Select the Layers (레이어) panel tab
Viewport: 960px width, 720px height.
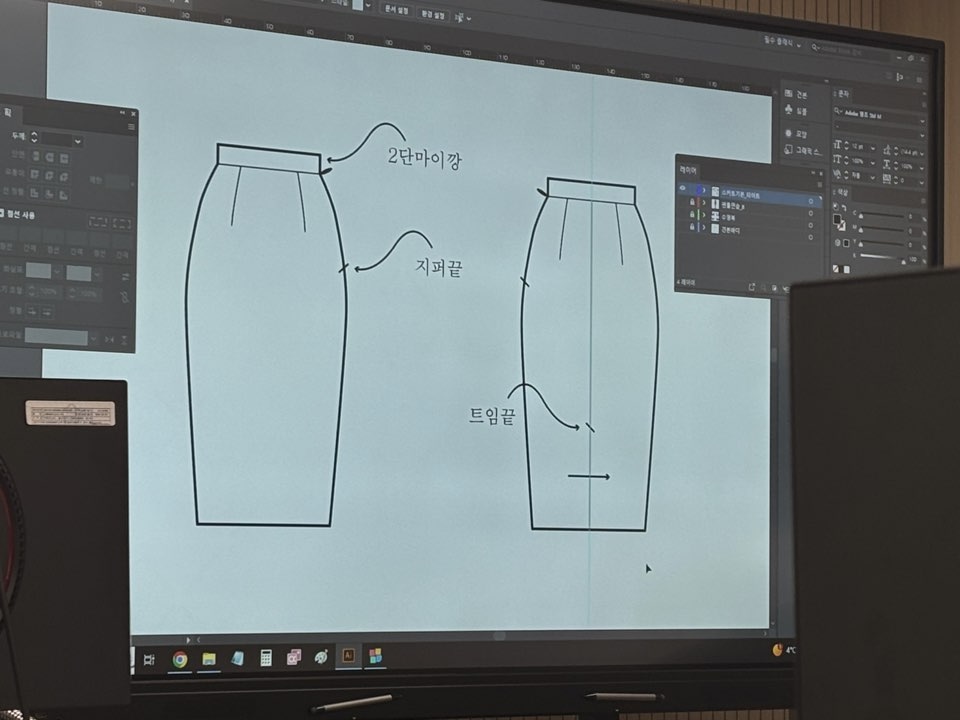coord(689,170)
